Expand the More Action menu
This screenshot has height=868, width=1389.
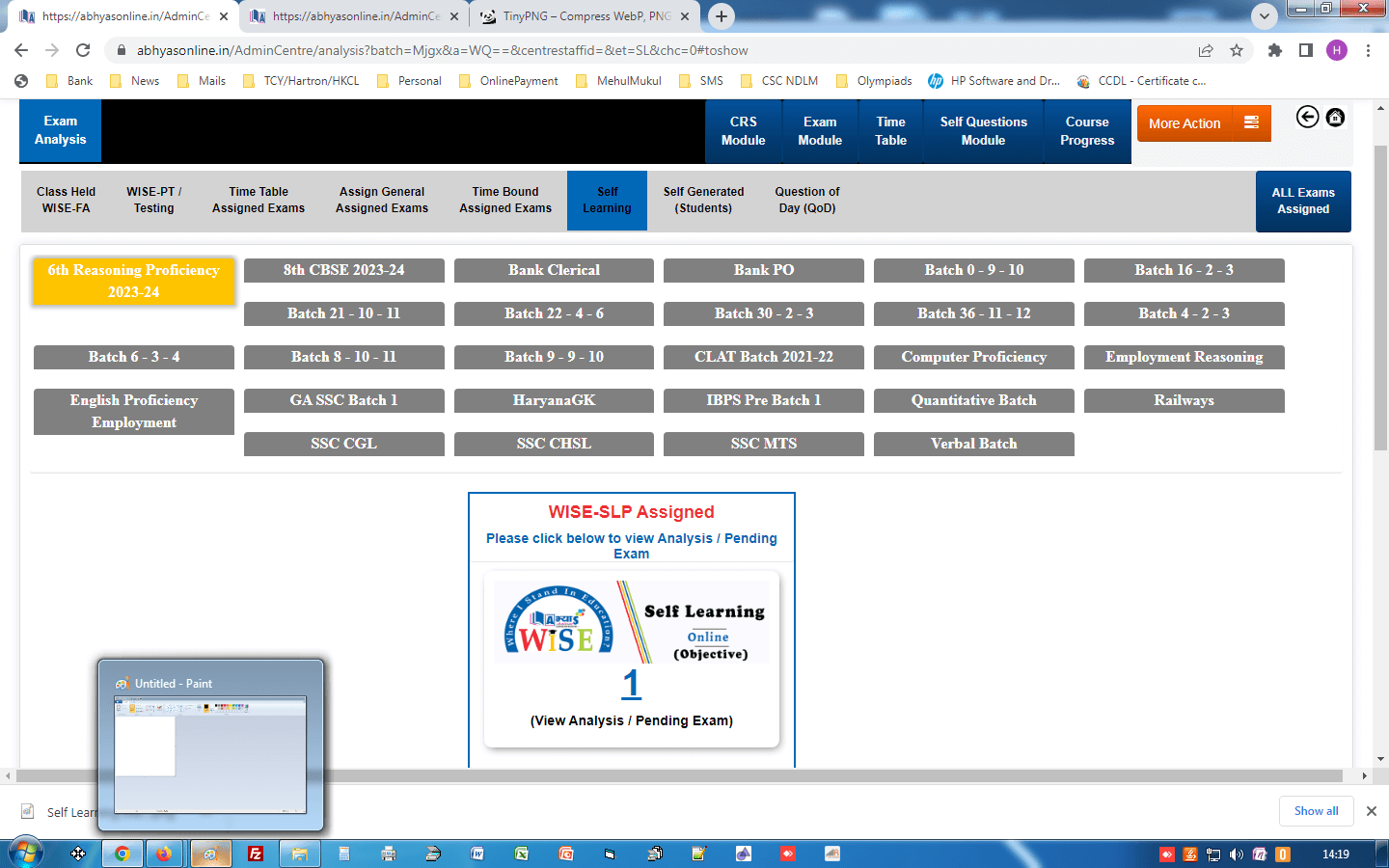pyautogui.click(x=1203, y=123)
